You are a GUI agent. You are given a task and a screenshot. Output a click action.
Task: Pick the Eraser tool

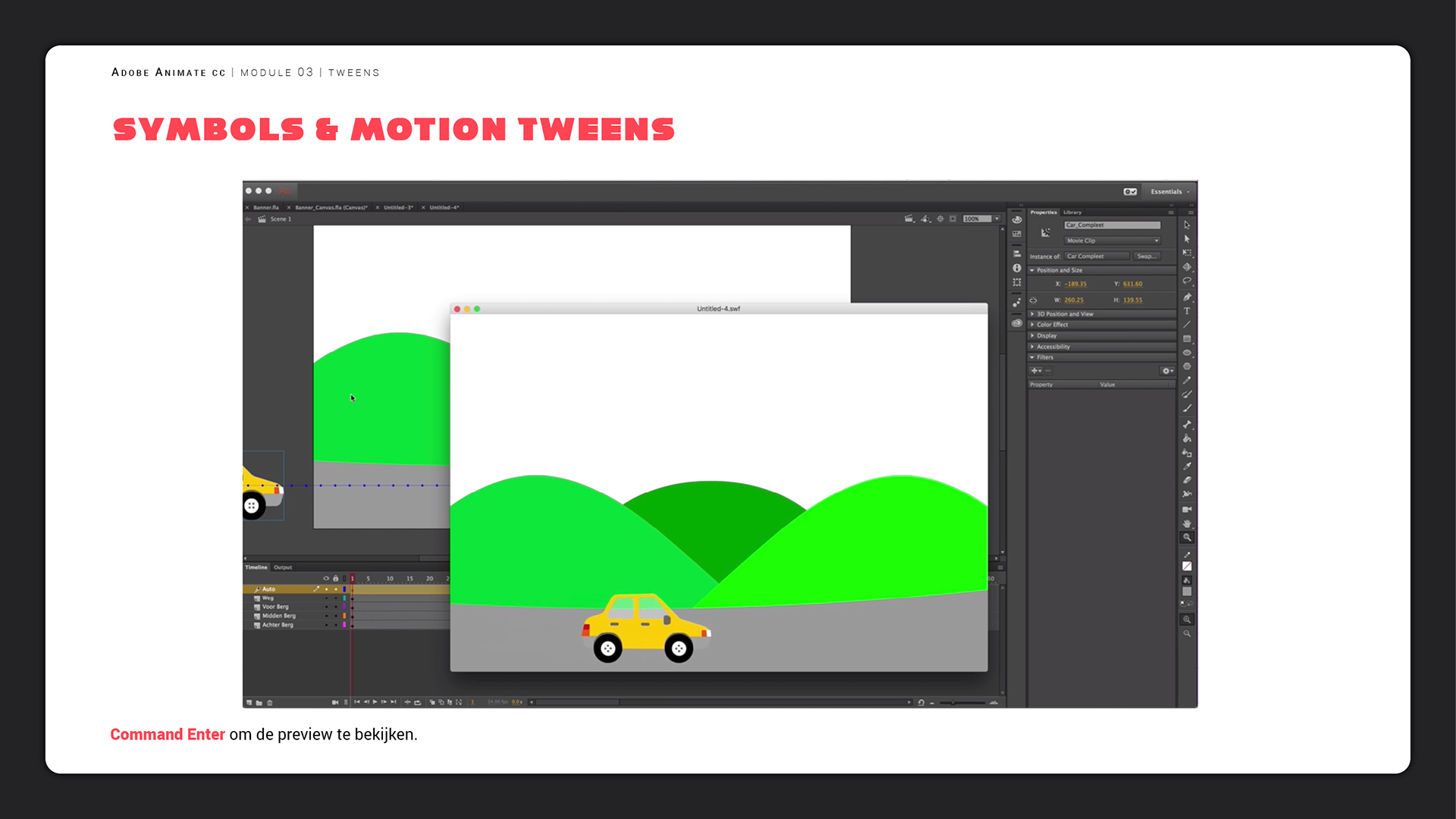pyautogui.click(x=1187, y=480)
